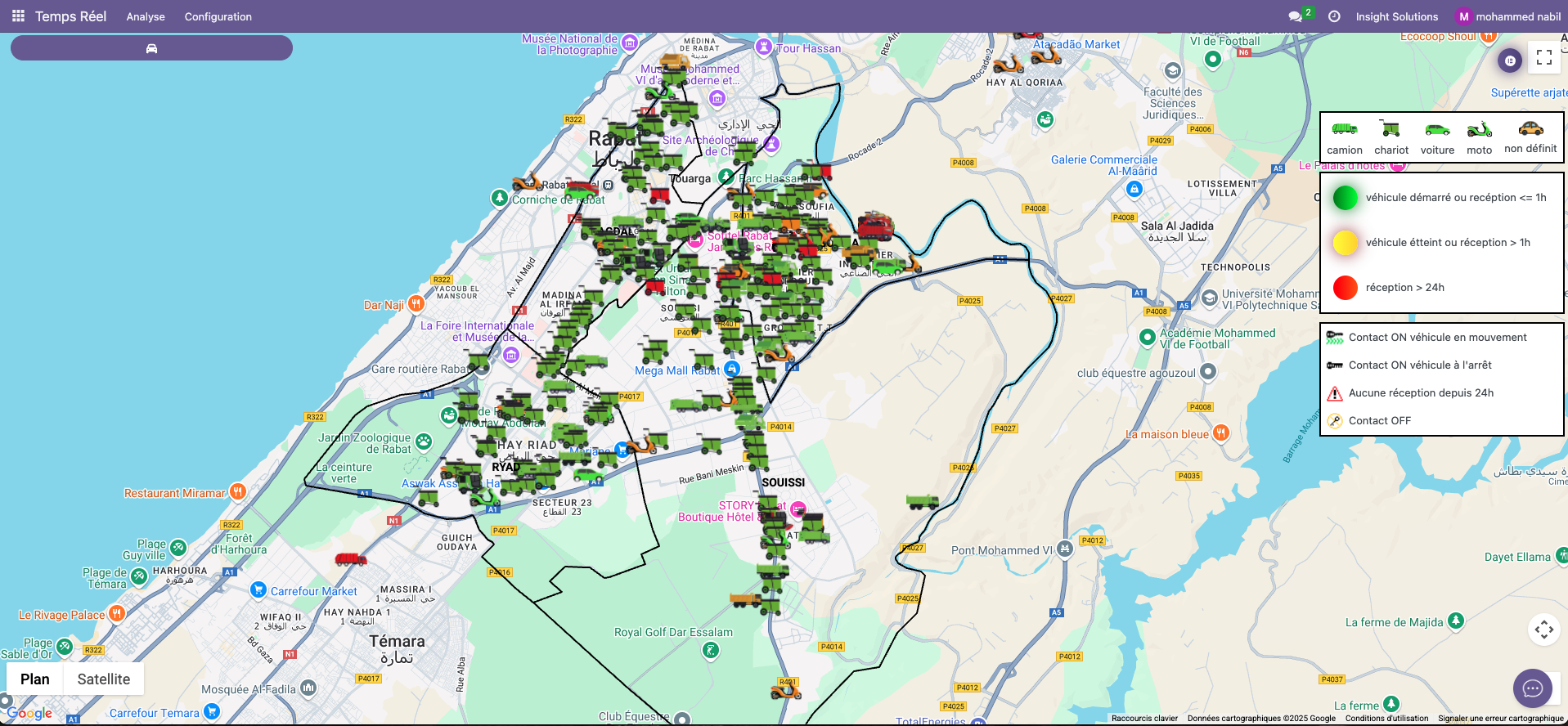
Task: Open conversations with 2 unread messages
Action: pos(1296,16)
